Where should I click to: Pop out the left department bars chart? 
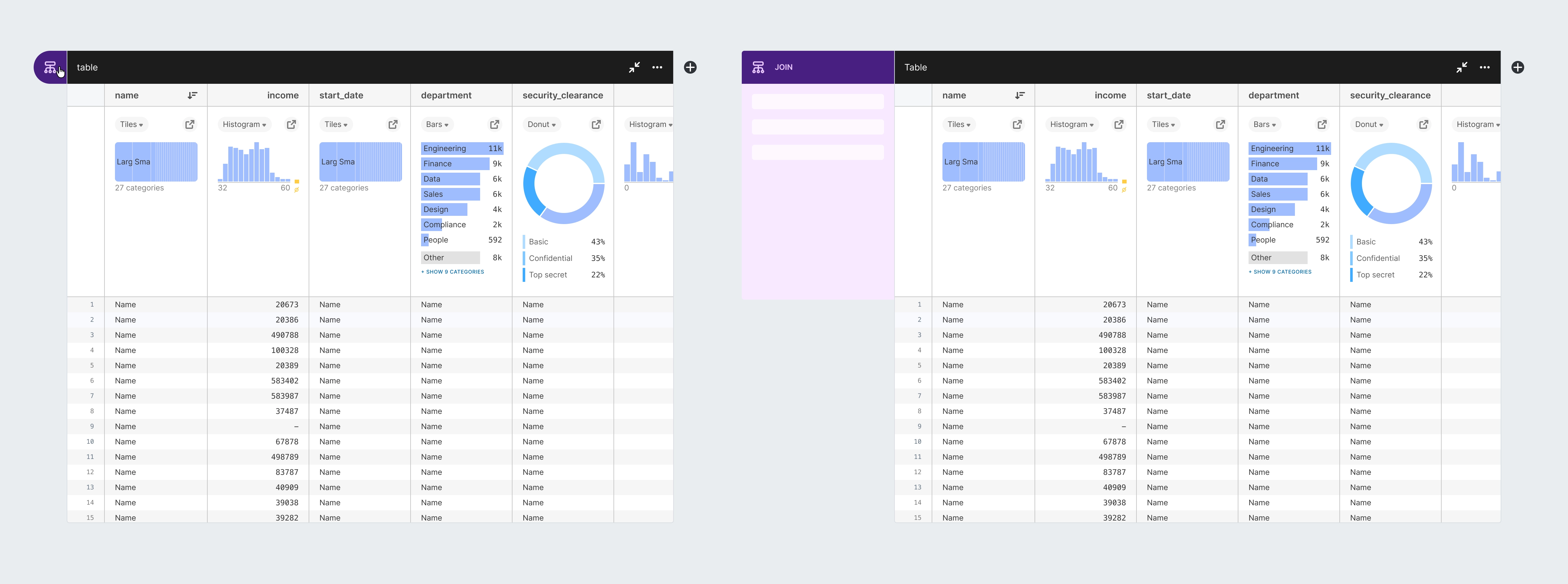click(494, 124)
